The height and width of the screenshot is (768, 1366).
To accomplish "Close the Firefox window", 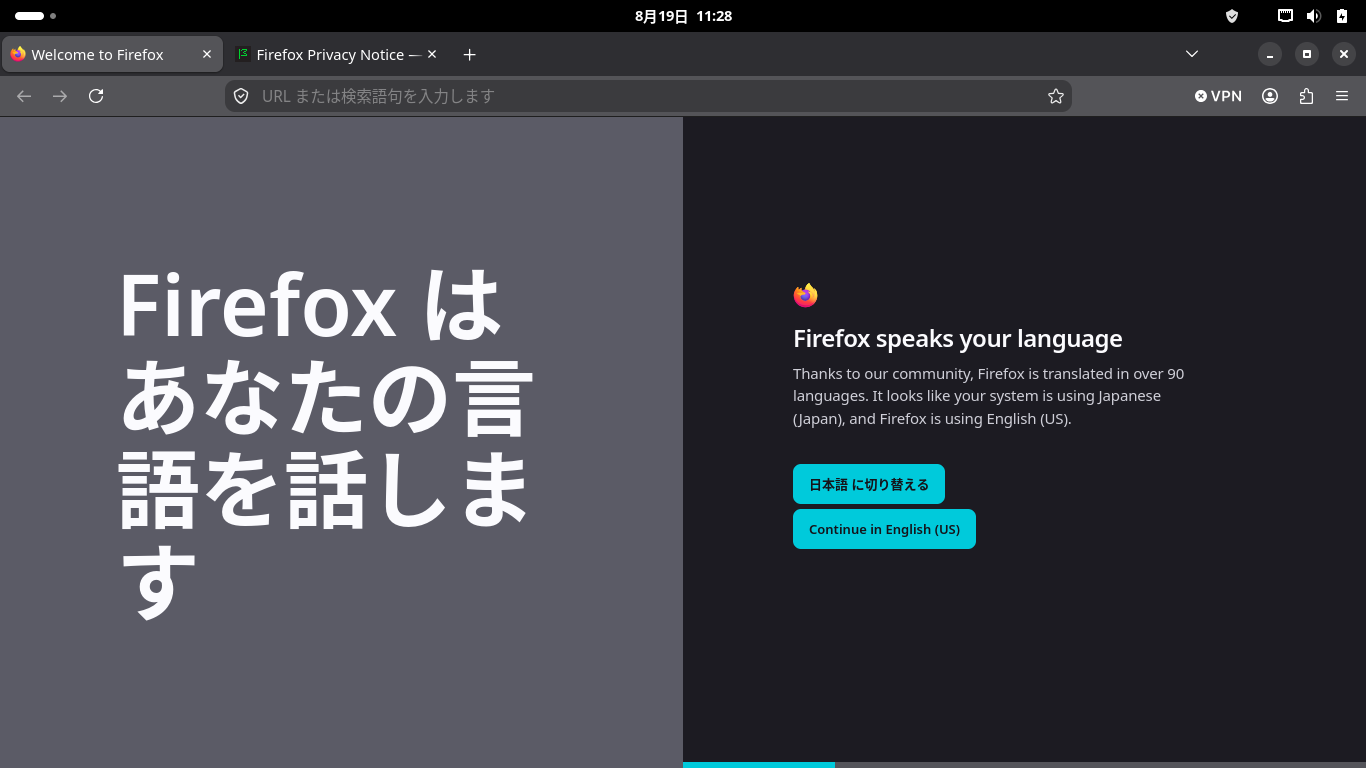I will tap(1342, 54).
